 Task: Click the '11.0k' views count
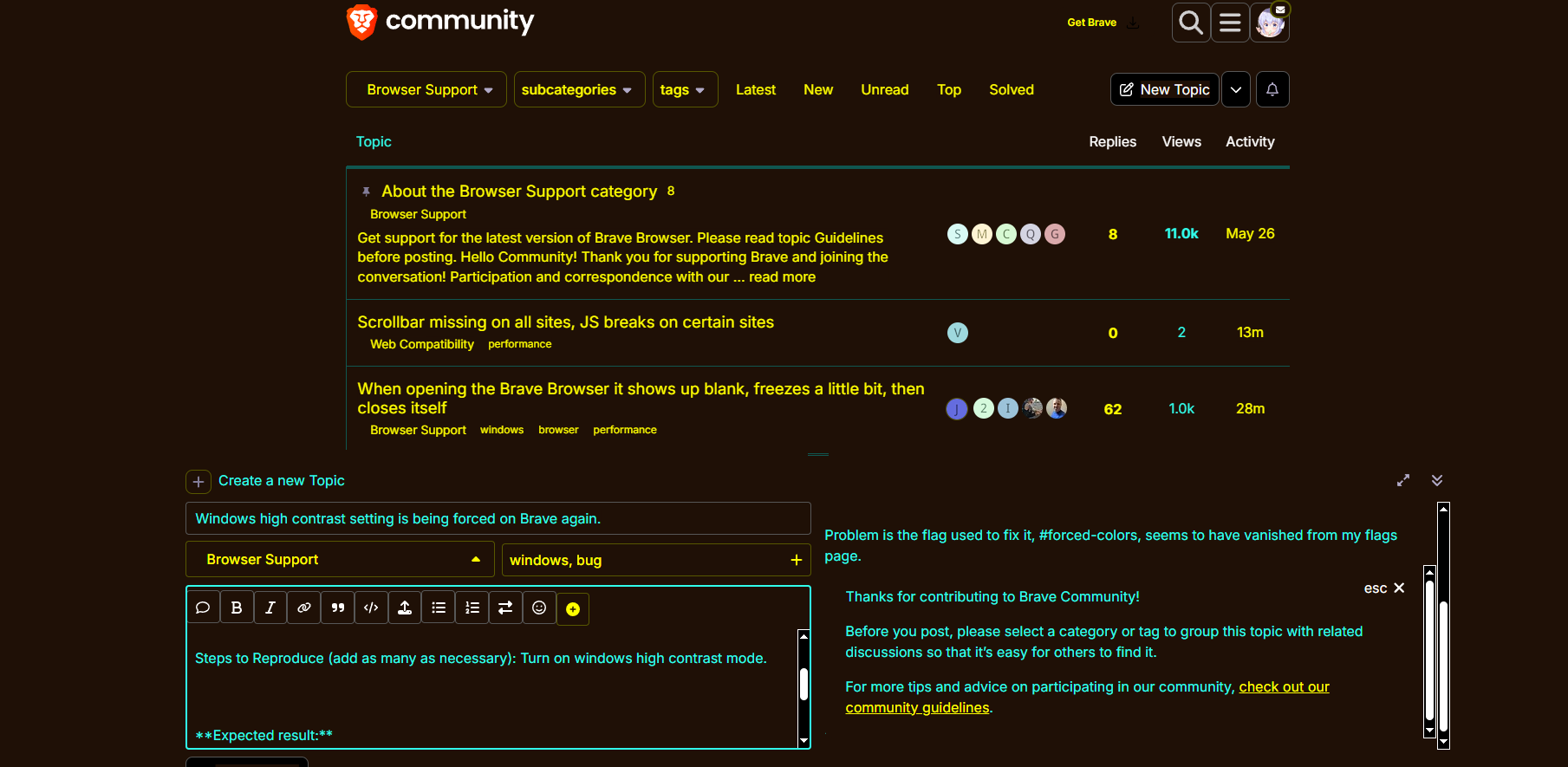click(x=1181, y=234)
